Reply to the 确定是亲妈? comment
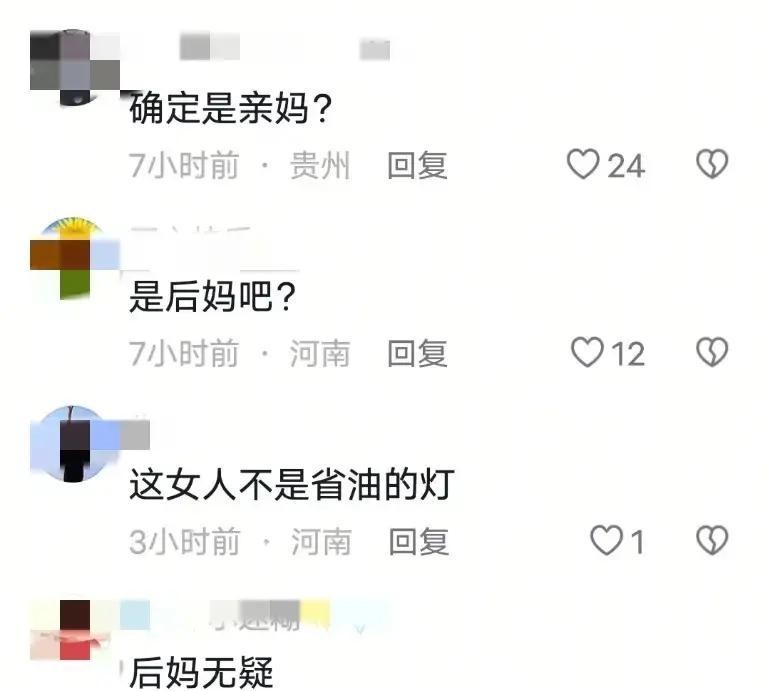Screen dimensions: 770x691 [417, 166]
